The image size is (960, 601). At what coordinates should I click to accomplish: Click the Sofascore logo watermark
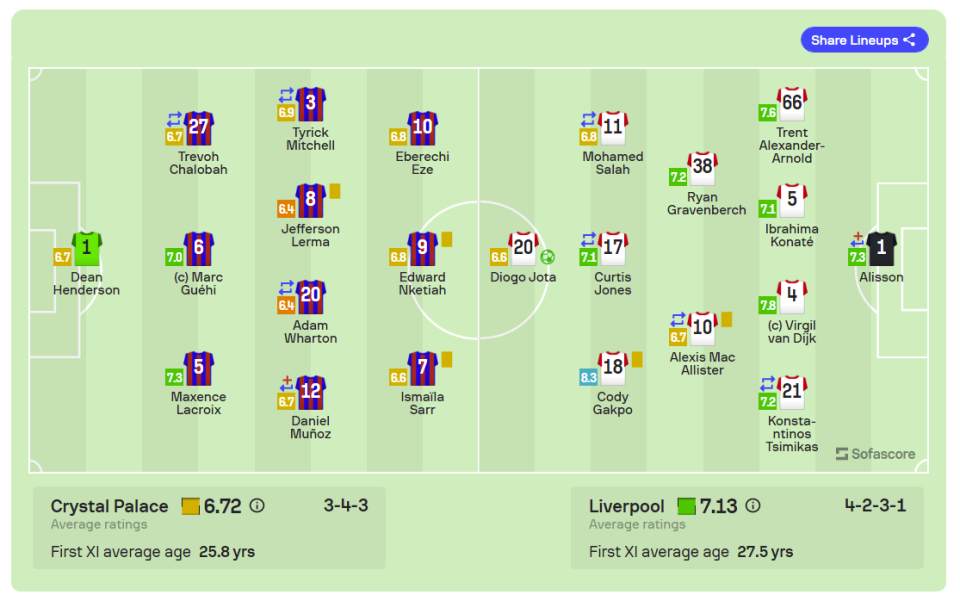tap(875, 454)
